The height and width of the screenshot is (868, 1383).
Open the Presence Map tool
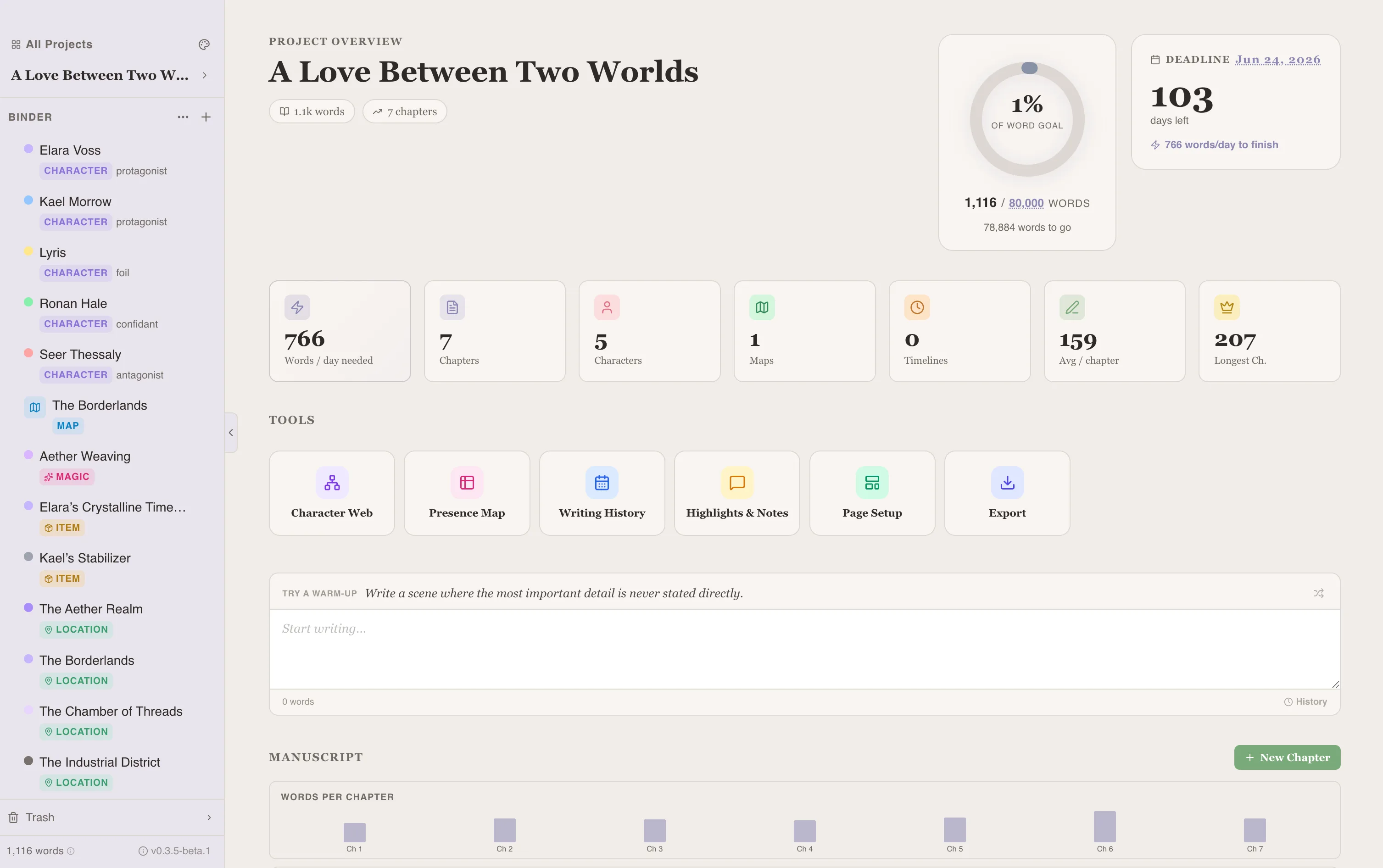coord(466,493)
